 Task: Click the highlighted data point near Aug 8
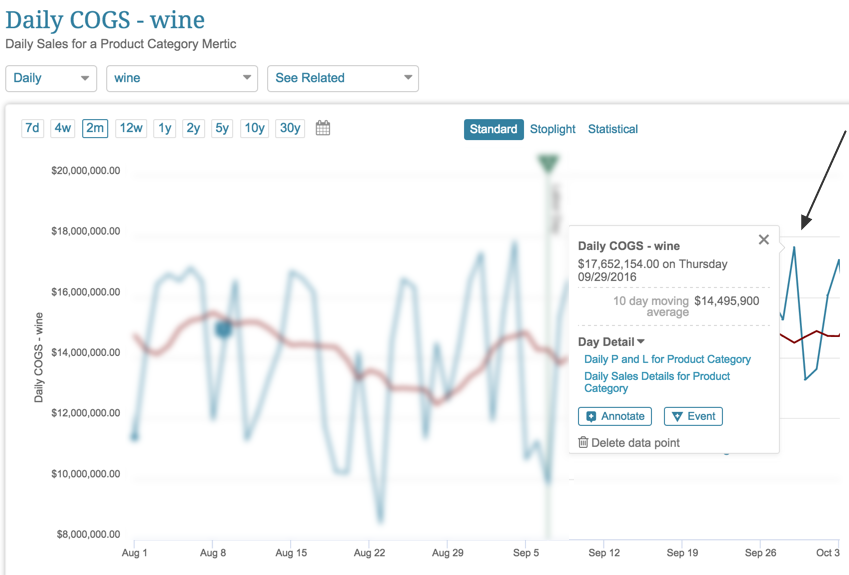click(x=224, y=327)
